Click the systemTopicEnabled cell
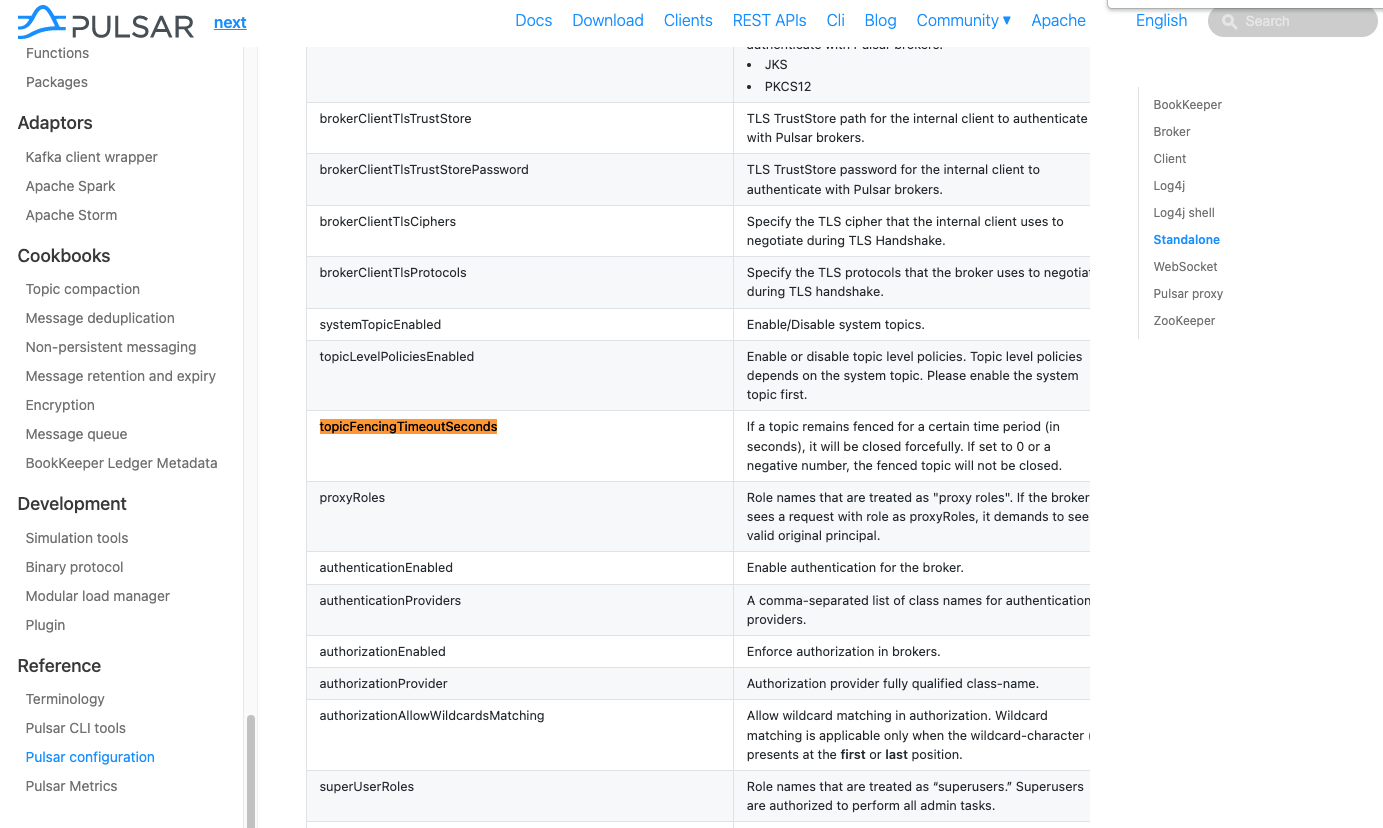Image resolution: width=1383 pixels, height=828 pixels. click(x=520, y=324)
